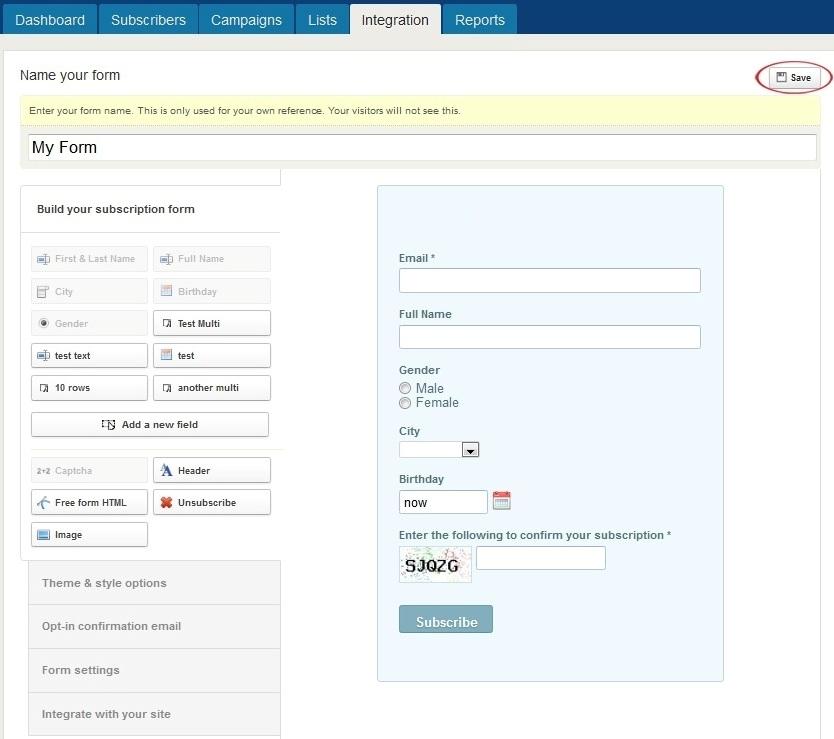Screen dimensions: 834x739
Task: Click the disabled City field button
Action: click(x=89, y=292)
